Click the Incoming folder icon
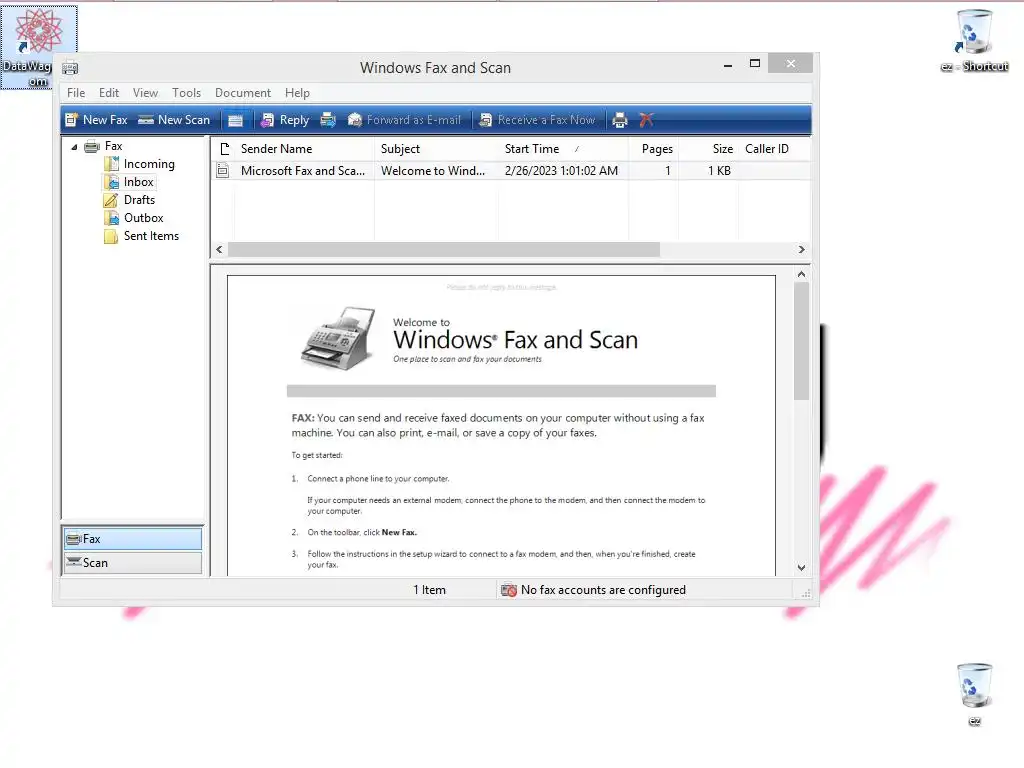Image resolution: width=1024 pixels, height=768 pixels. pos(112,164)
